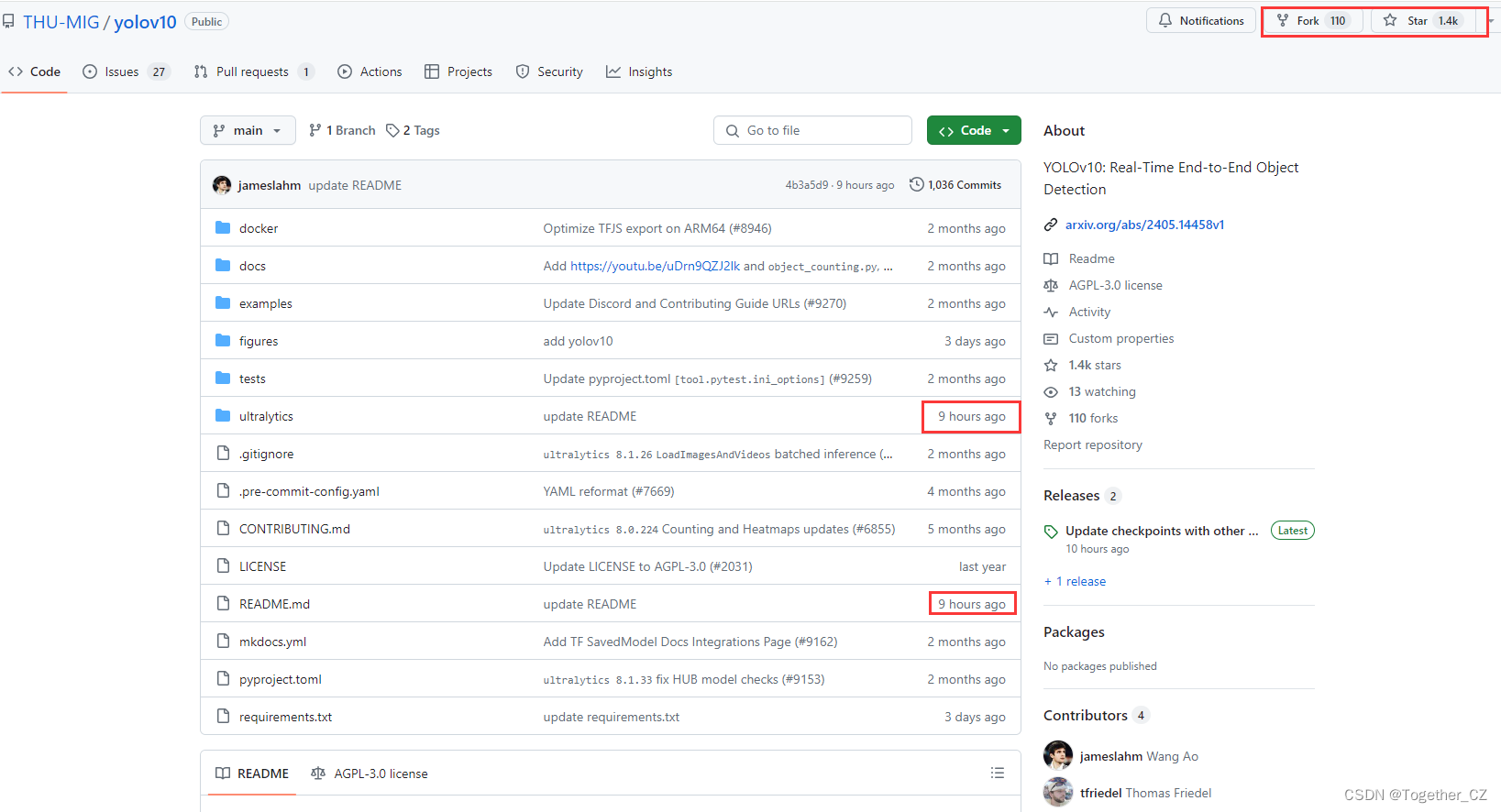The image size is (1501, 812).
Task: Click the .pre-commit-config.yaml file icon
Action: pos(223,490)
